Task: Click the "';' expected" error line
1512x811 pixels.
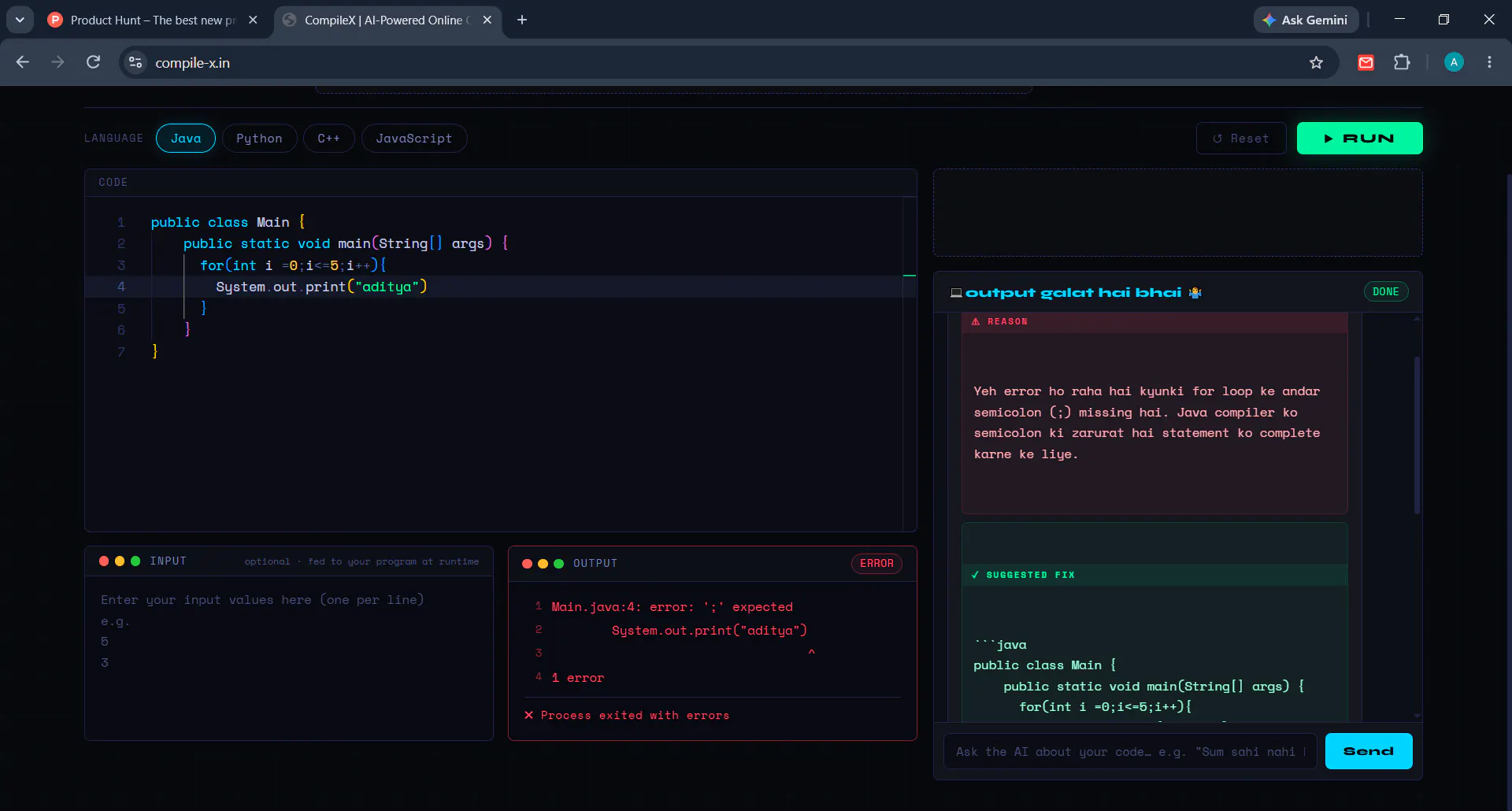Action: point(672,607)
